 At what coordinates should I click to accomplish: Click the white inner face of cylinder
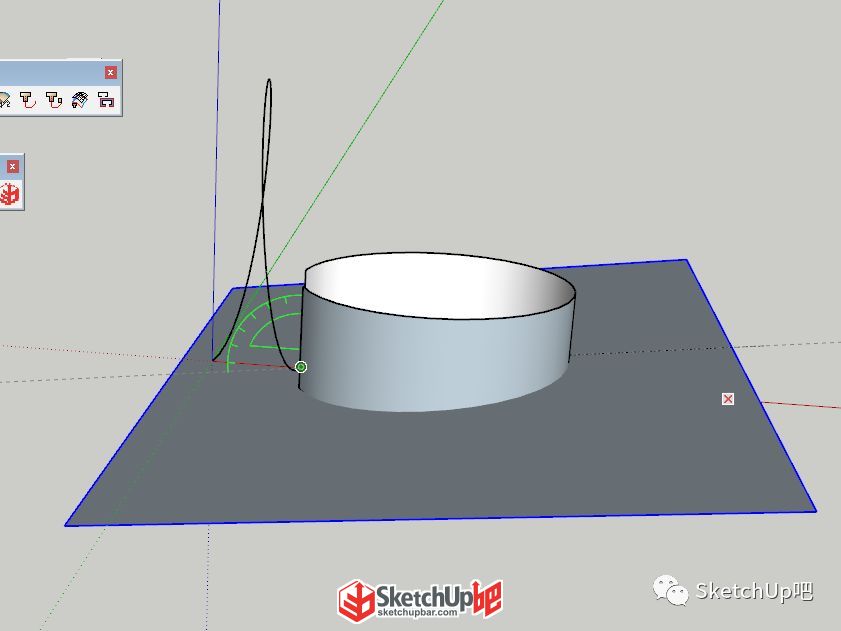click(x=440, y=287)
